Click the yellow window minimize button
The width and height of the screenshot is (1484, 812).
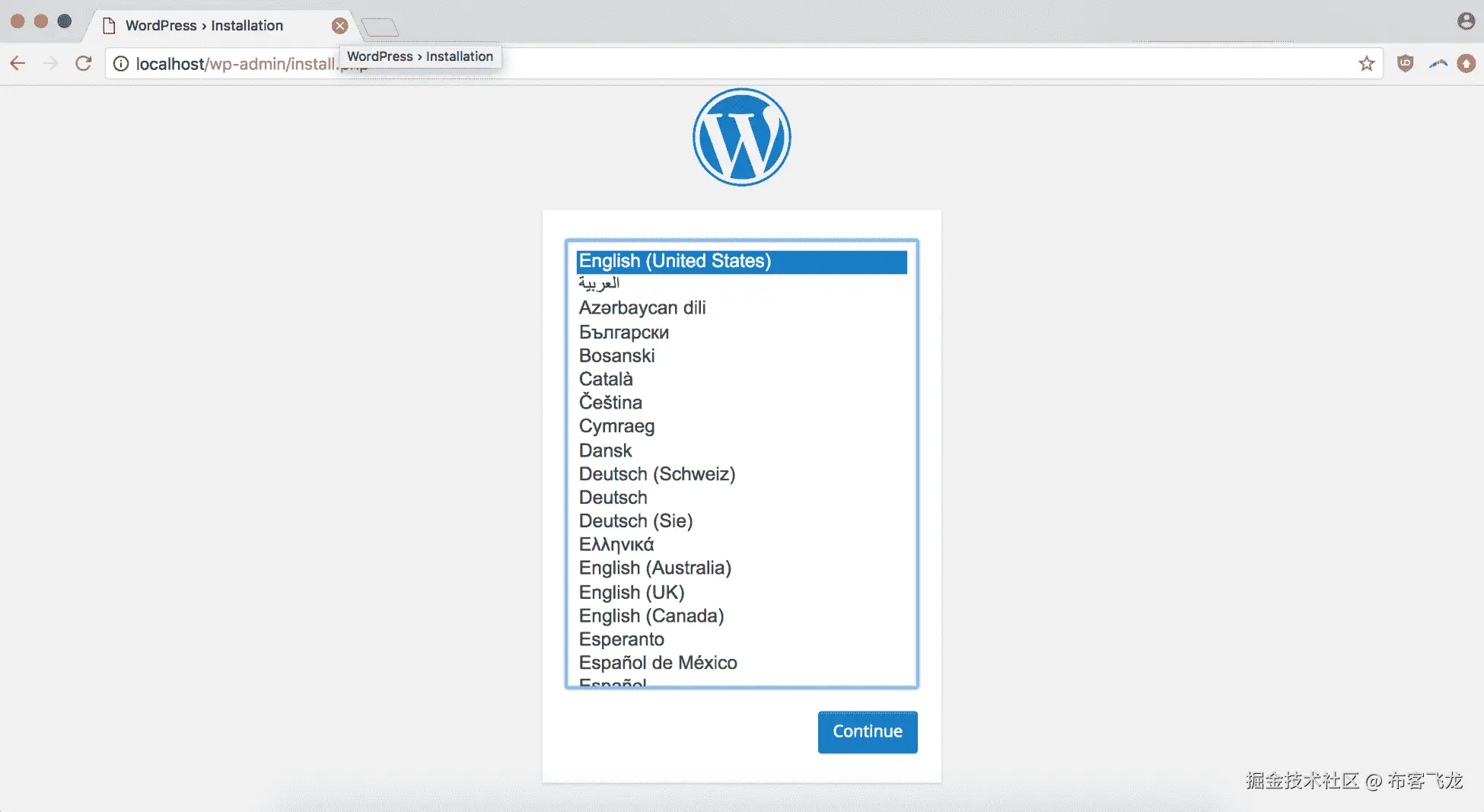41,21
